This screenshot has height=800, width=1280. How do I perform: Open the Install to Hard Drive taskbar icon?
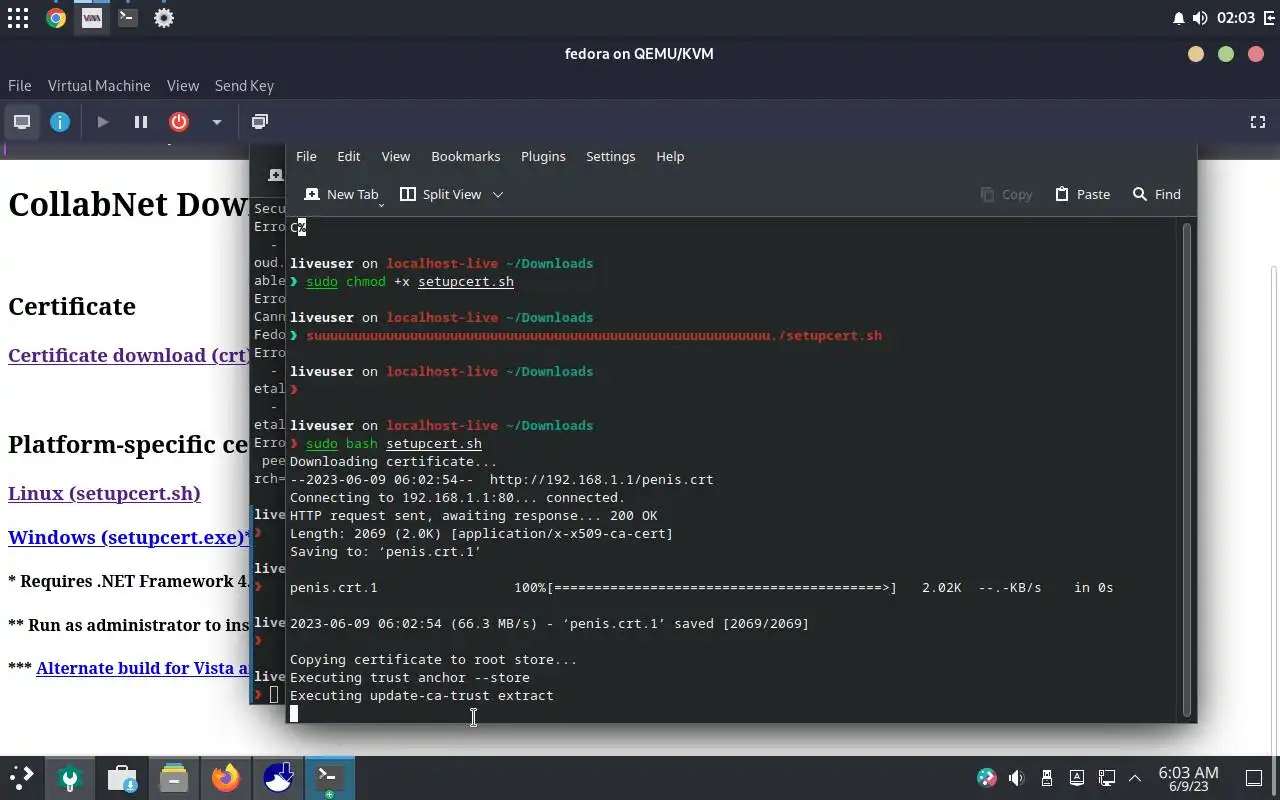click(x=278, y=778)
